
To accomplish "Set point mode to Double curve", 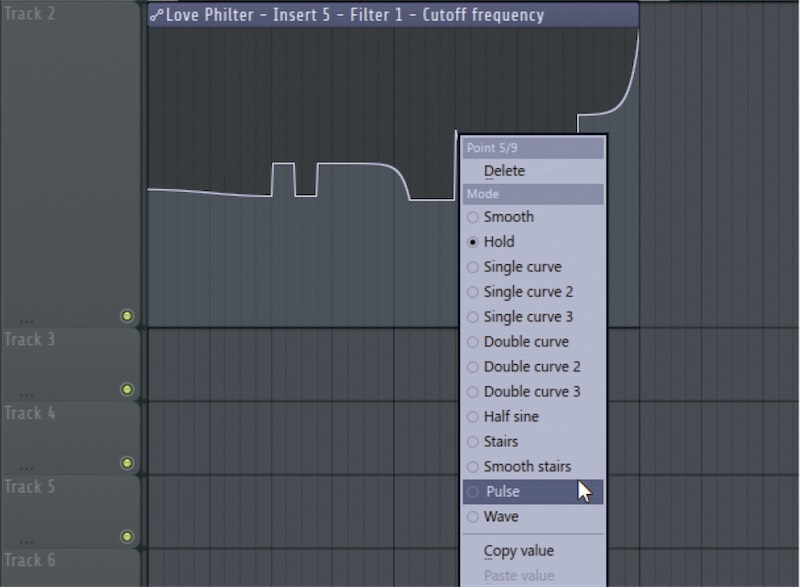I will (533, 342).
